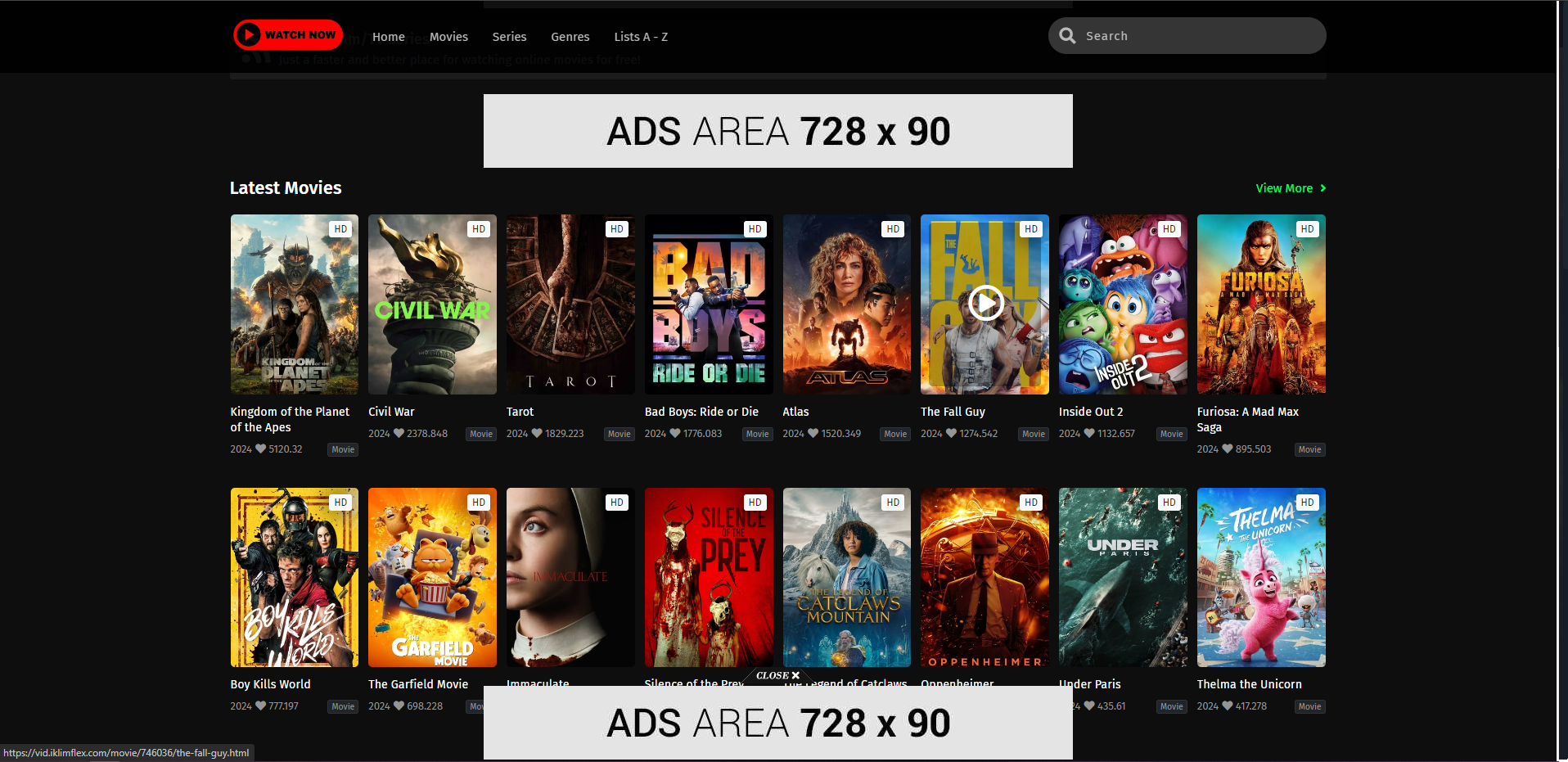
Task: Click the Immaculate poster thumbnail
Action: [x=570, y=577]
